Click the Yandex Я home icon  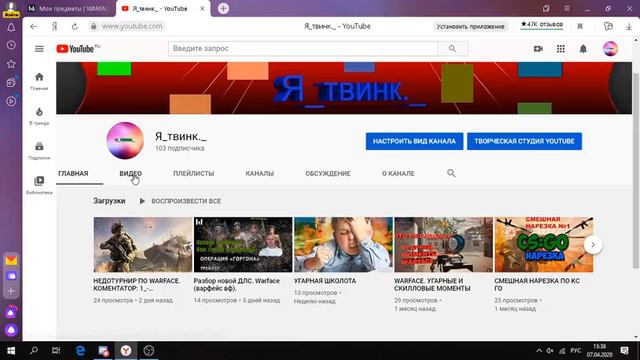click(x=54, y=26)
